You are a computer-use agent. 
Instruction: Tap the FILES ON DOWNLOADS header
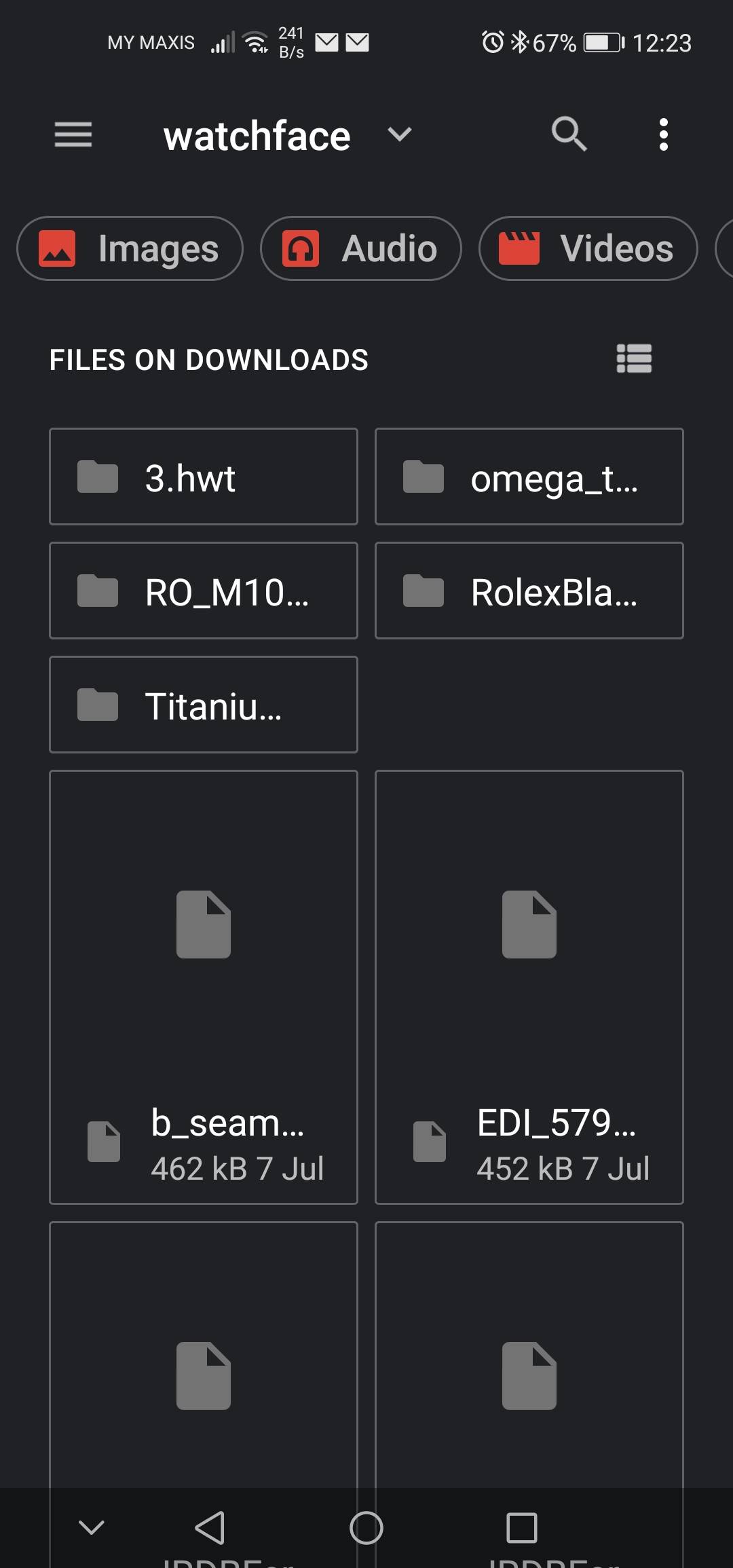point(208,360)
